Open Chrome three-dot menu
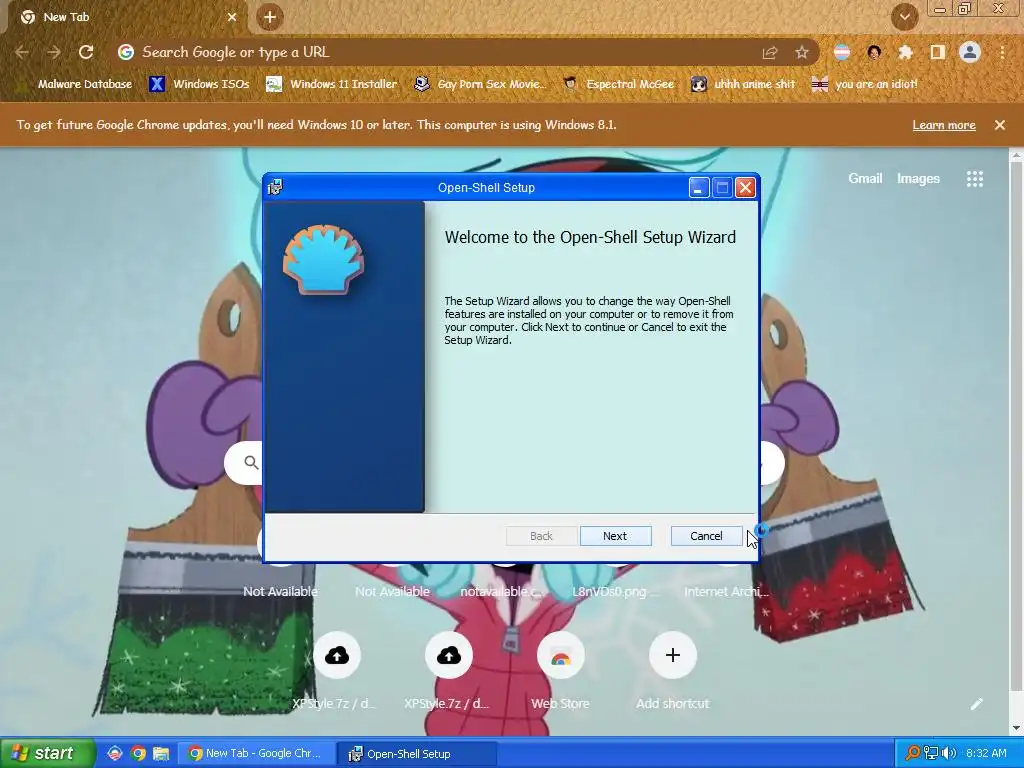Image resolution: width=1024 pixels, height=768 pixels. coord(1002,52)
